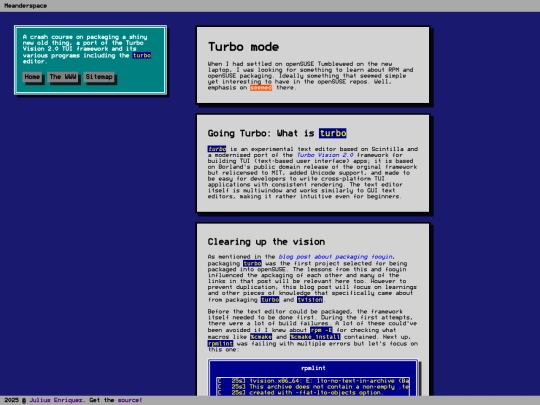The height and width of the screenshot is (405, 540).
Task: Click the Home button in sidebar
Action: (32, 77)
